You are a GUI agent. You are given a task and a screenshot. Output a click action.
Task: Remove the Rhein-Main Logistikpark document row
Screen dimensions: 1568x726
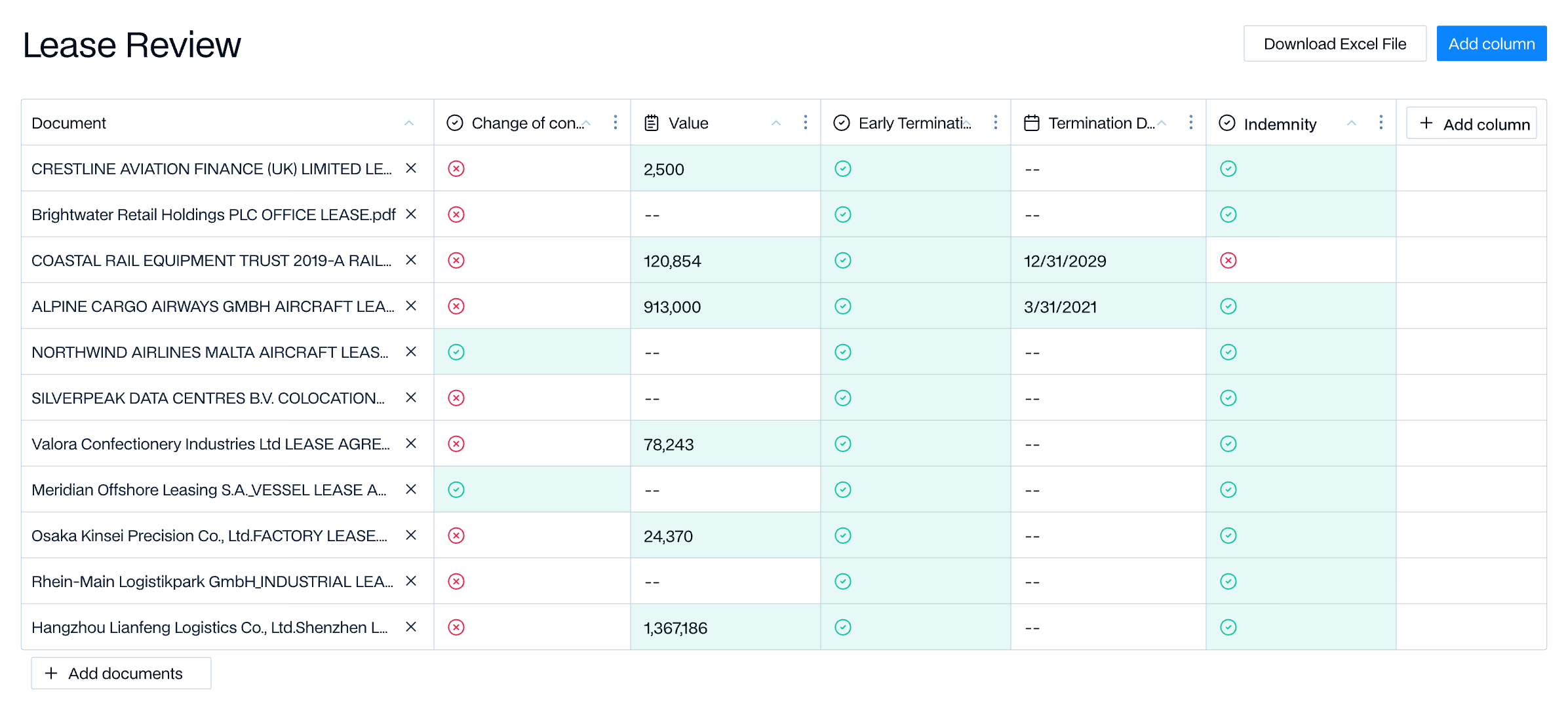point(411,581)
